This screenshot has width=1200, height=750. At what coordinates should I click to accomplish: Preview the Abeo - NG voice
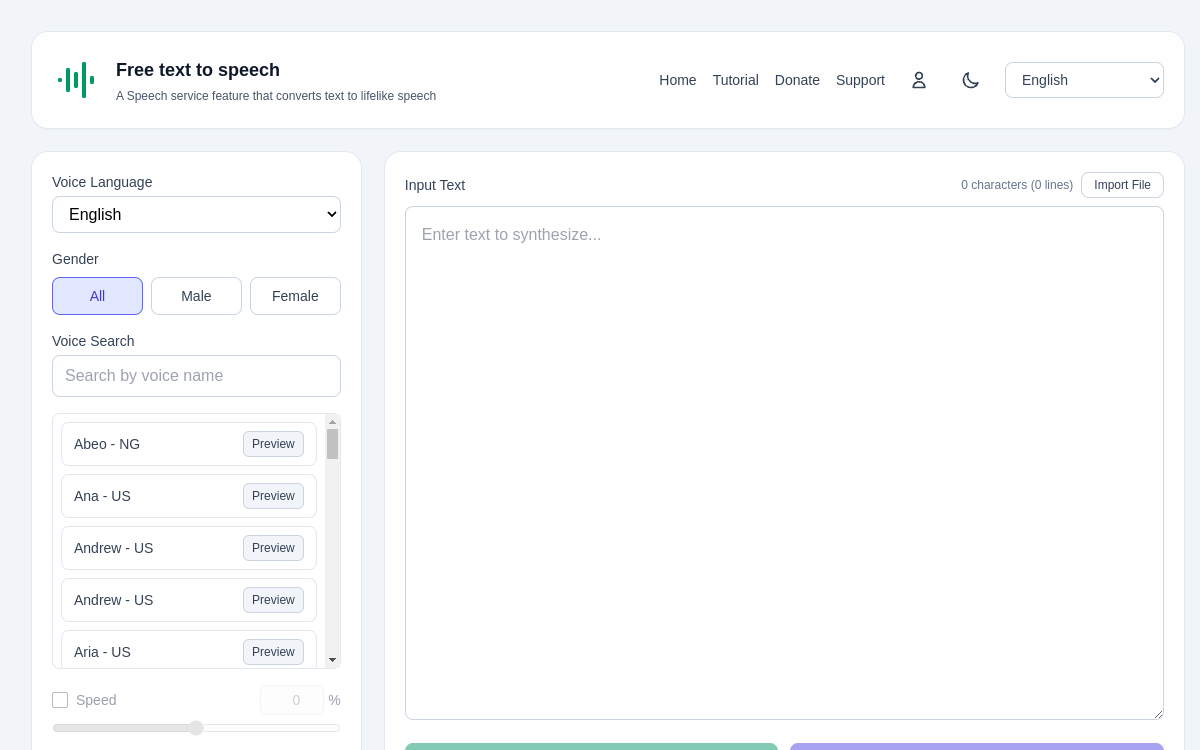[273, 444]
